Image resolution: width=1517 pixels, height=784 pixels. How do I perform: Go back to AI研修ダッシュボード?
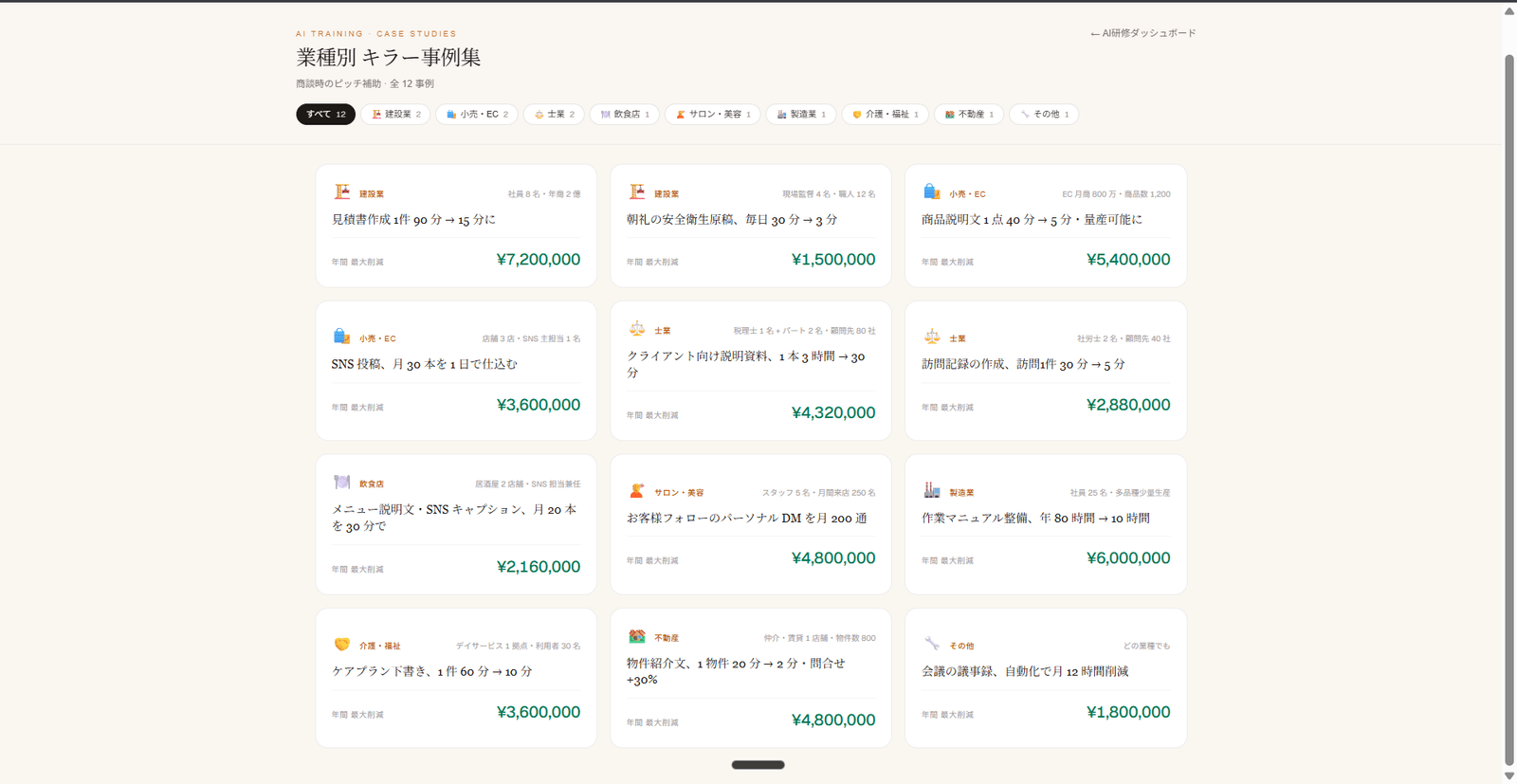point(1142,33)
